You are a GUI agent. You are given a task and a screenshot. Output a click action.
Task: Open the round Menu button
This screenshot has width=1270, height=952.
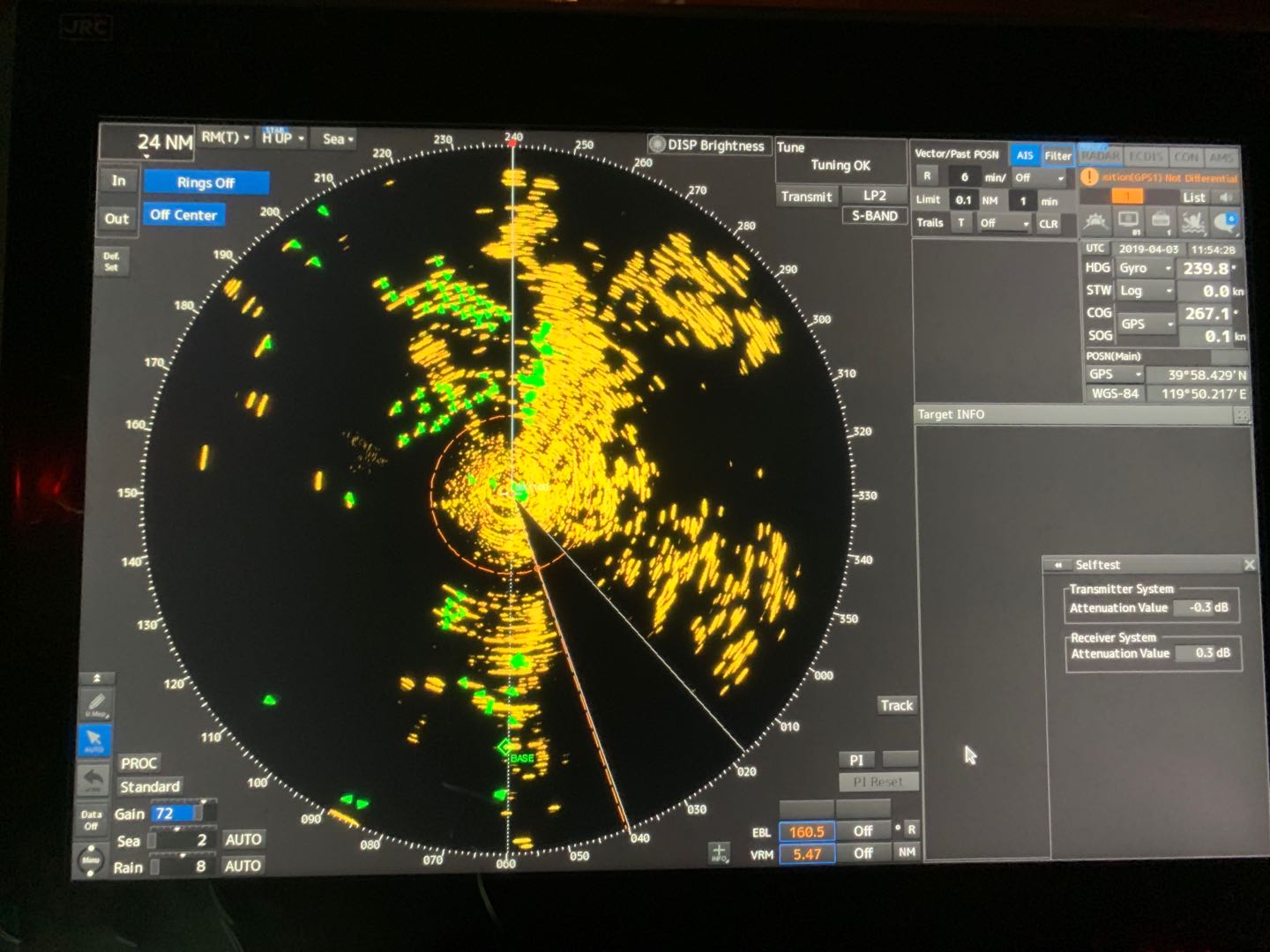(91, 859)
